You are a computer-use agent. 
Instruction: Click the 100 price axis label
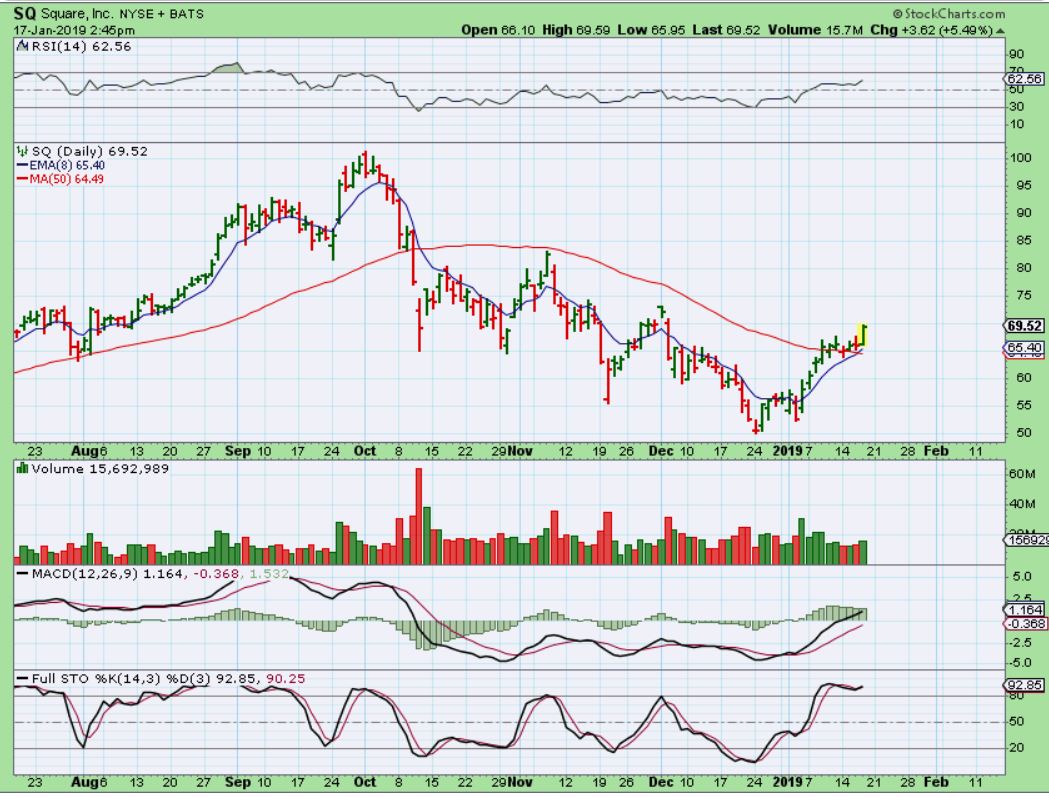[x=1022, y=158]
